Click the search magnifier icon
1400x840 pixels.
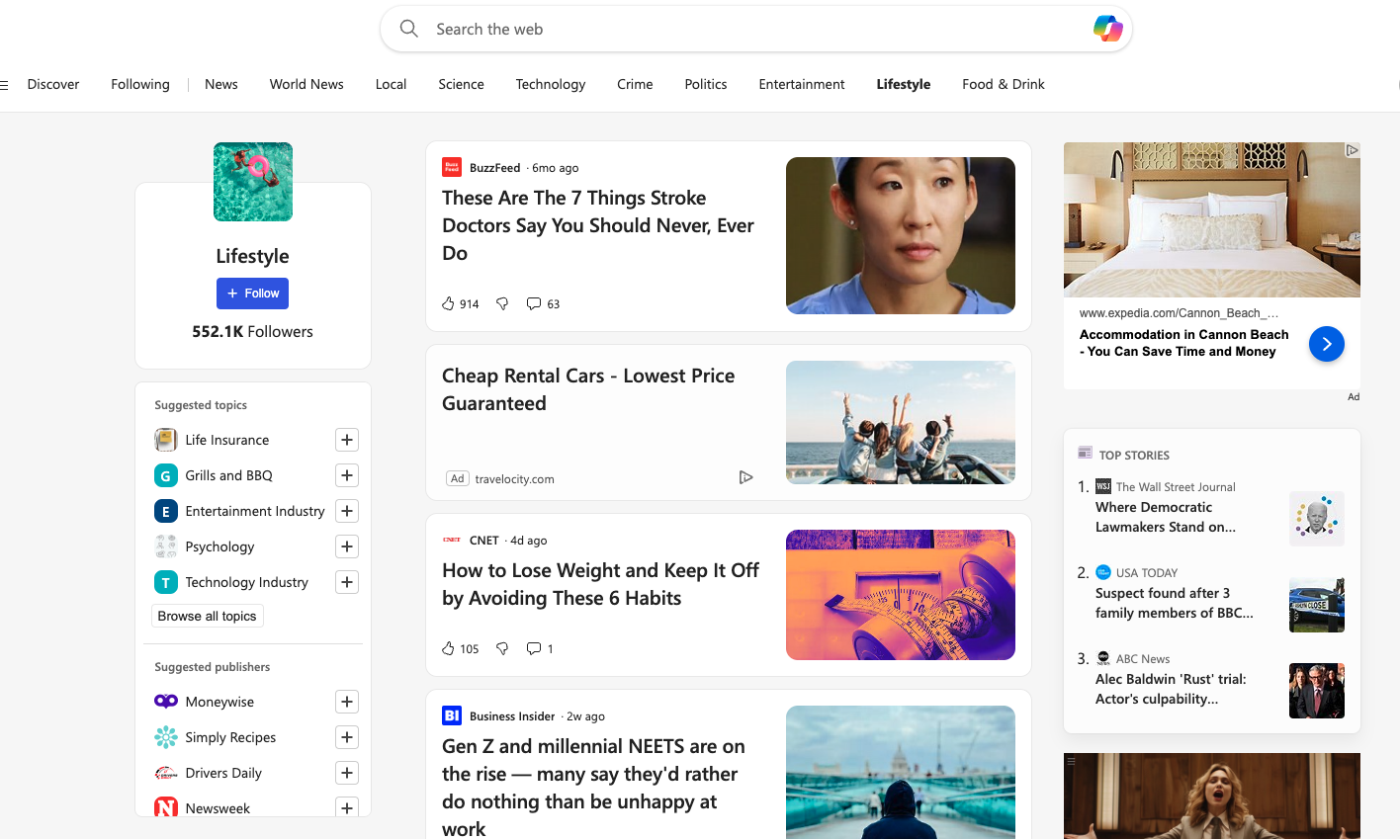pos(408,29)
